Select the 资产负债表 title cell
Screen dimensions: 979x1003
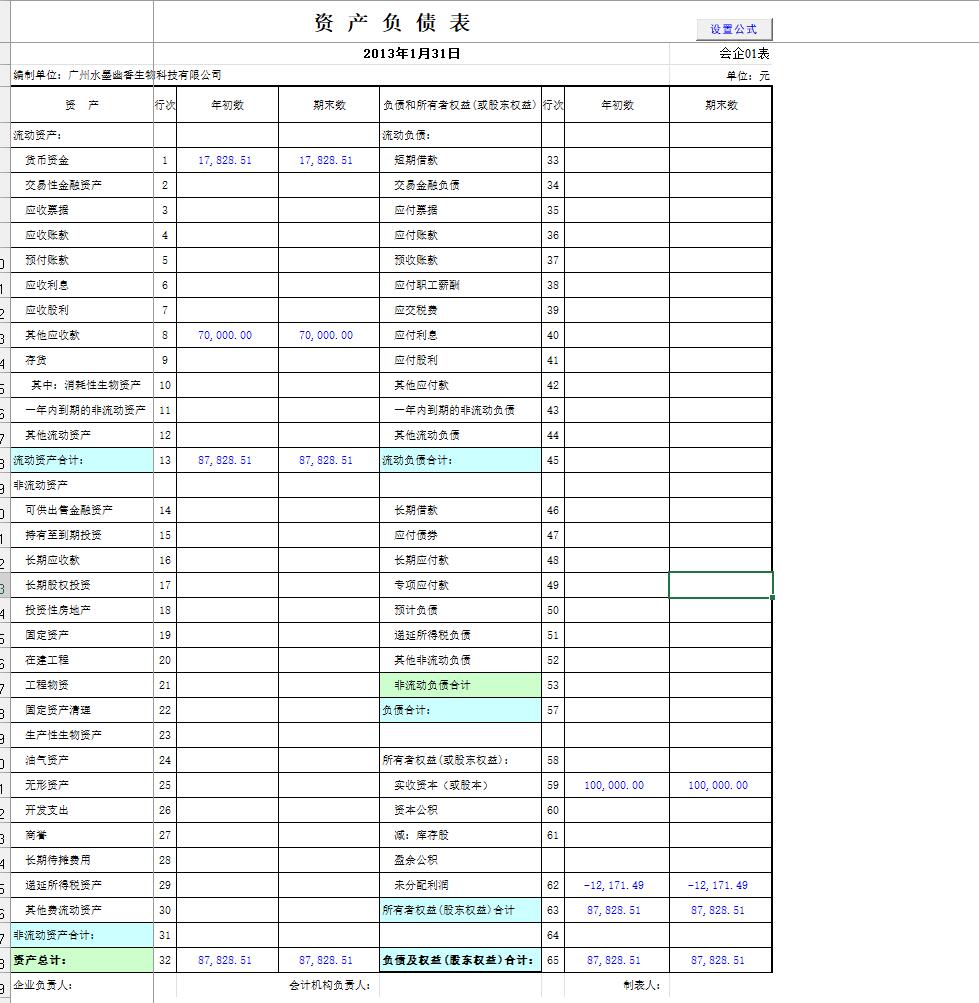click(392, 24)
